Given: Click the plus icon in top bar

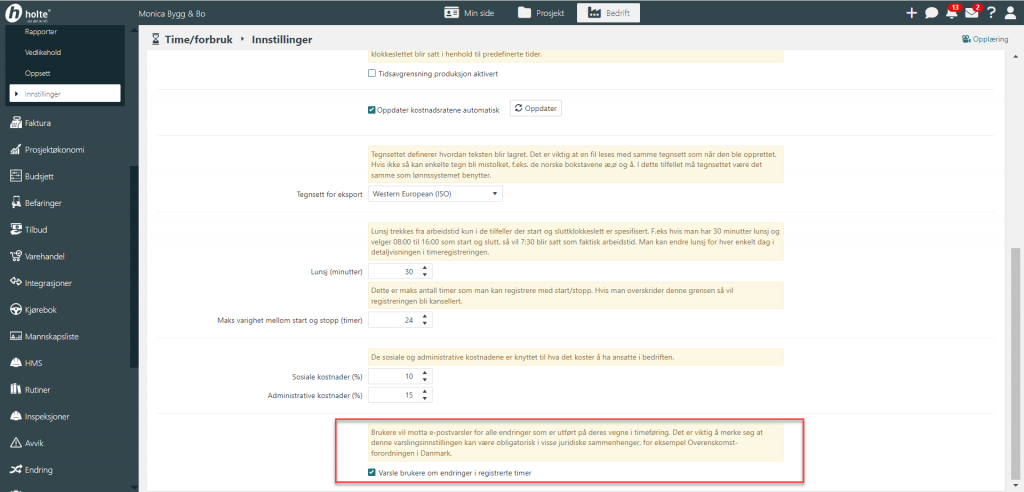Looking at the screenshot, I should pyautogui.click(x=911, y=13).
